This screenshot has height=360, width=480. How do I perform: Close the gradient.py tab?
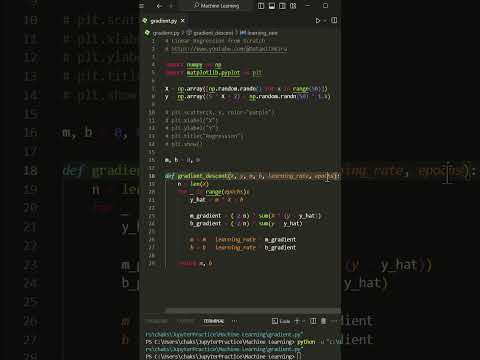[x=183, y=21]
